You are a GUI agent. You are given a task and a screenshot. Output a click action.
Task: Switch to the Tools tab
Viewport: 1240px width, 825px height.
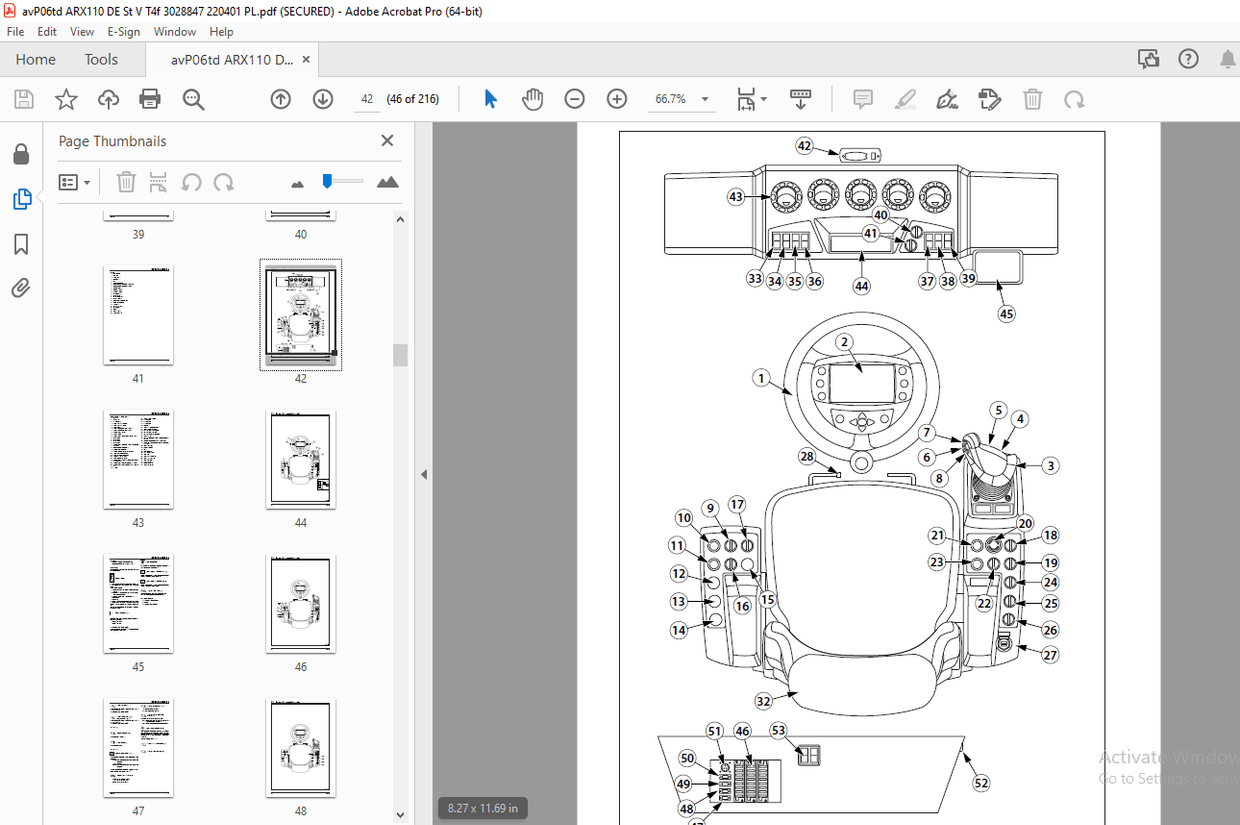coord(100,59)
